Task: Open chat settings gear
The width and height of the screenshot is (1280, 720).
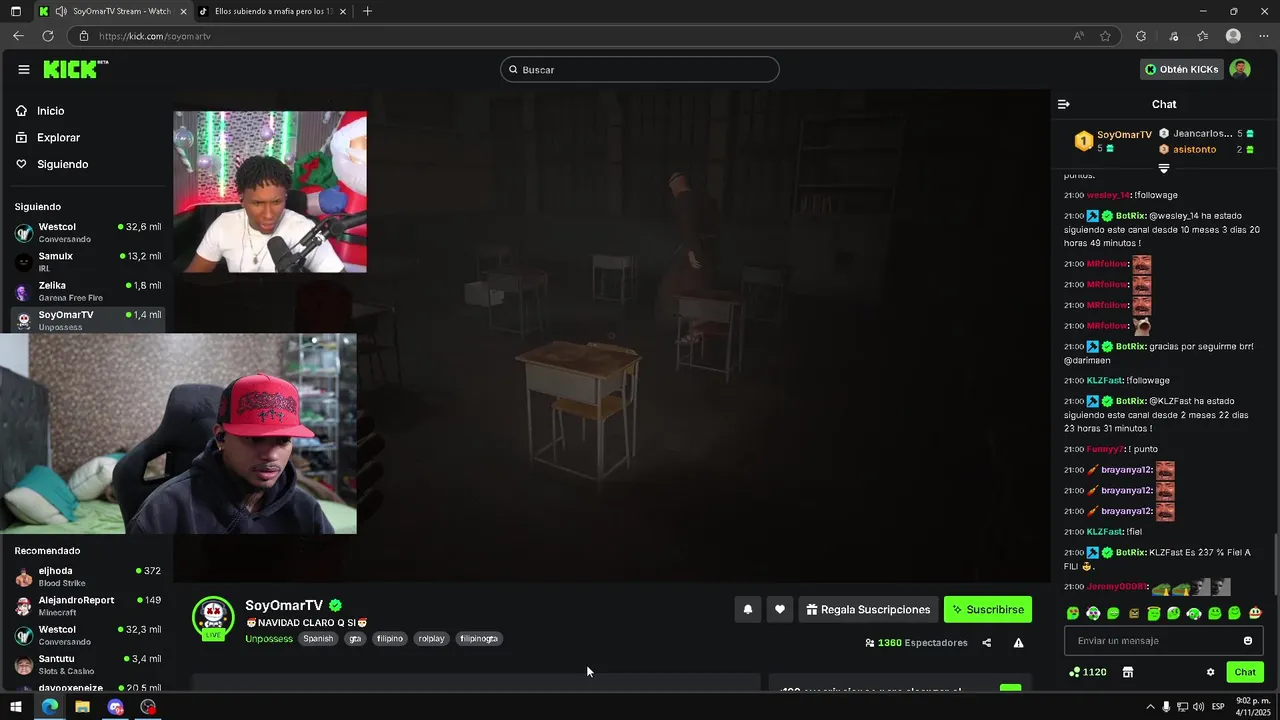Action: coord(1210,672)
